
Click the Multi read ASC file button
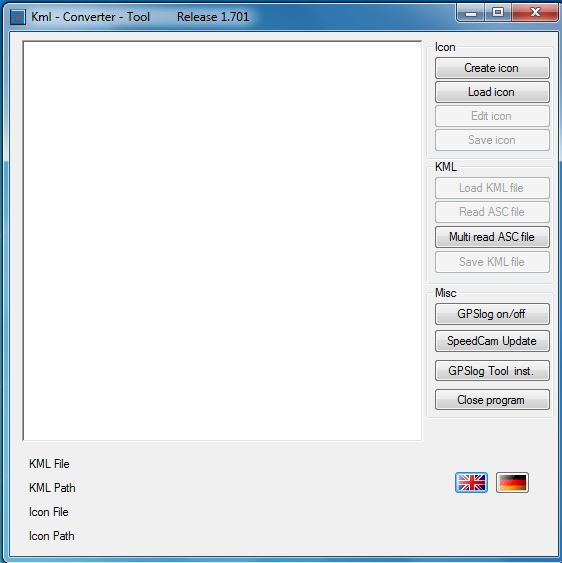492,237
